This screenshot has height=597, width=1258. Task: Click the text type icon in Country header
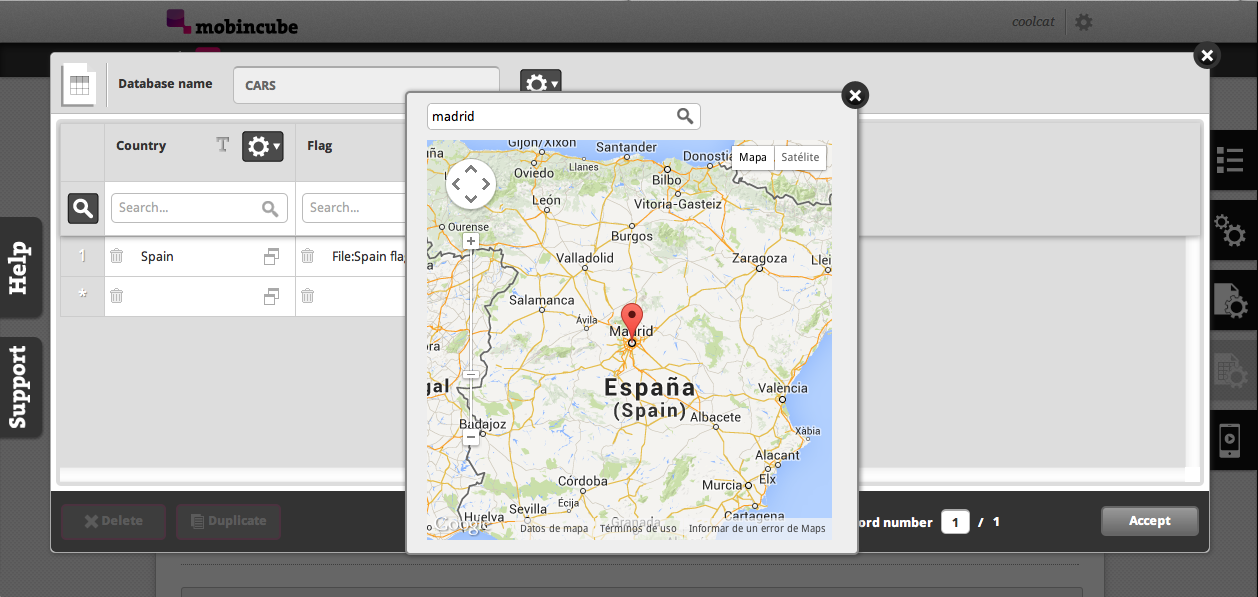[223, 145]
